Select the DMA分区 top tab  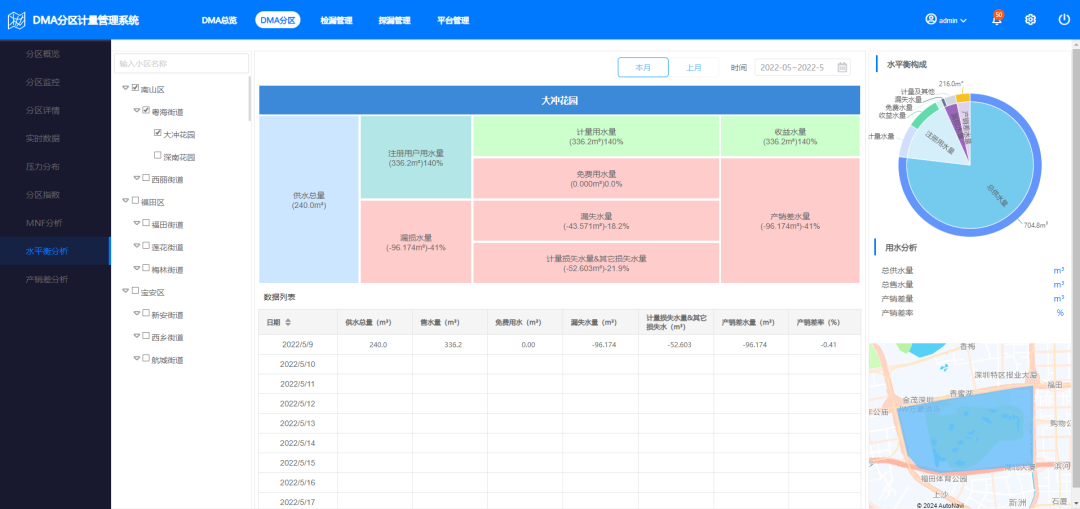point(278,21)
